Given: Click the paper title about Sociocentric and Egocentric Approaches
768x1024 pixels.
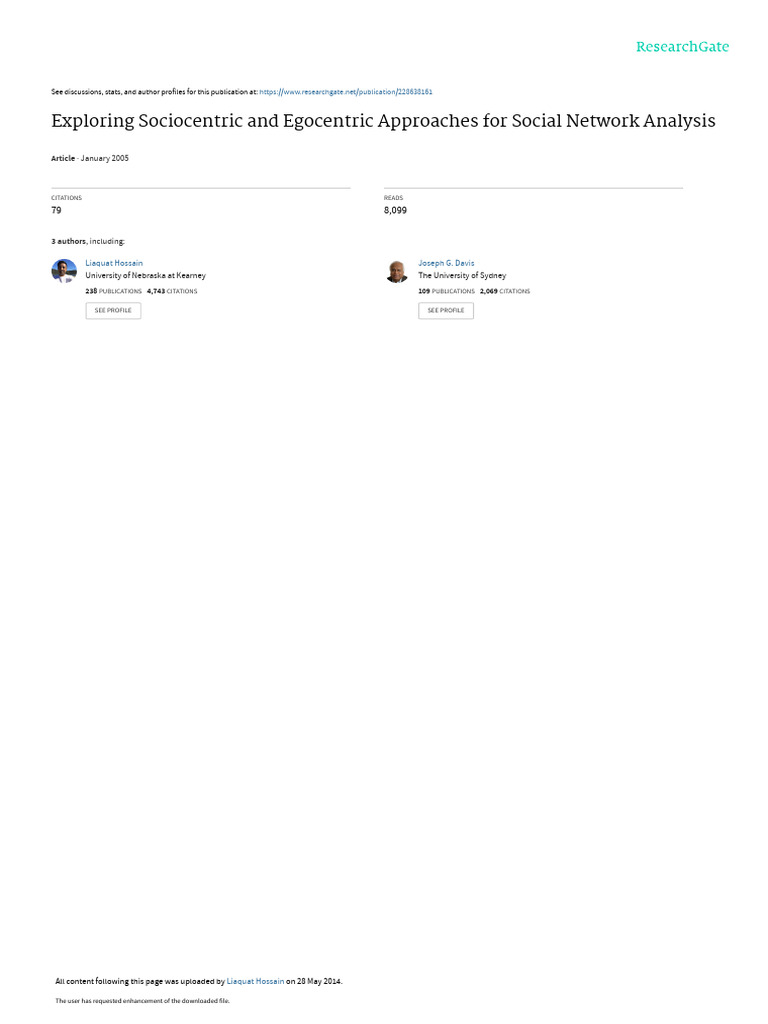Looking at the screenshot, I should 383,121.
